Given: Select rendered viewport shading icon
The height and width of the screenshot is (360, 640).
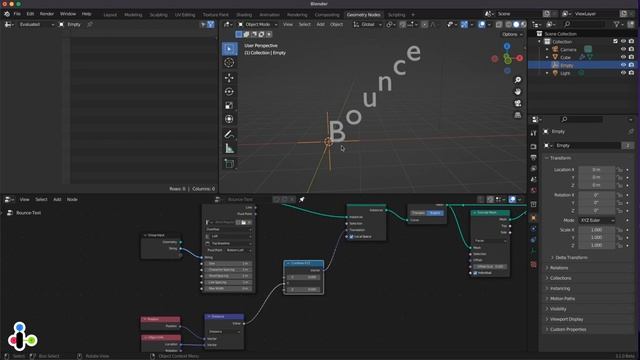Looking at the screenshot, I should pyautogui.click(x=523, y=24).
